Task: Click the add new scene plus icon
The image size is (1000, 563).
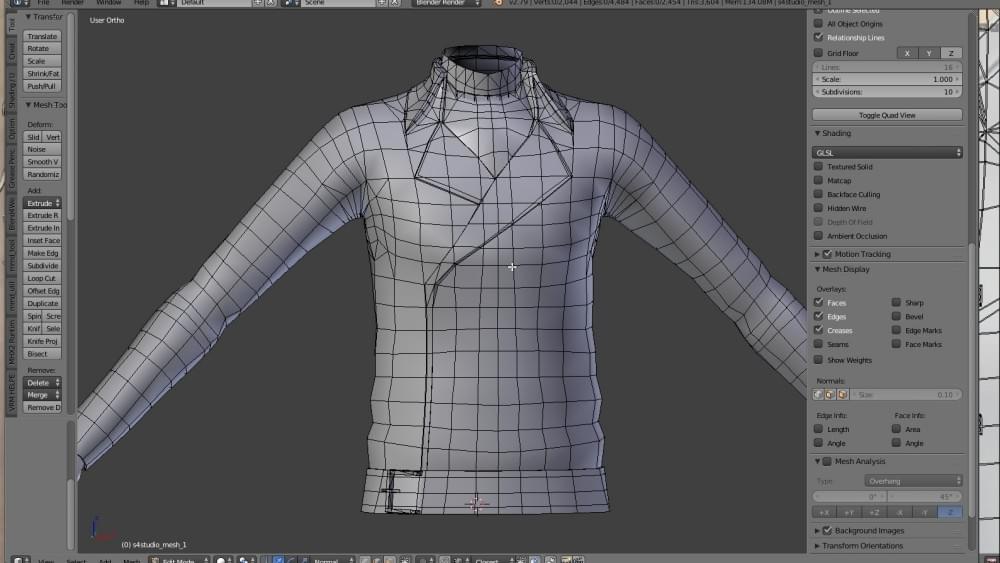Action: (381, 3)
